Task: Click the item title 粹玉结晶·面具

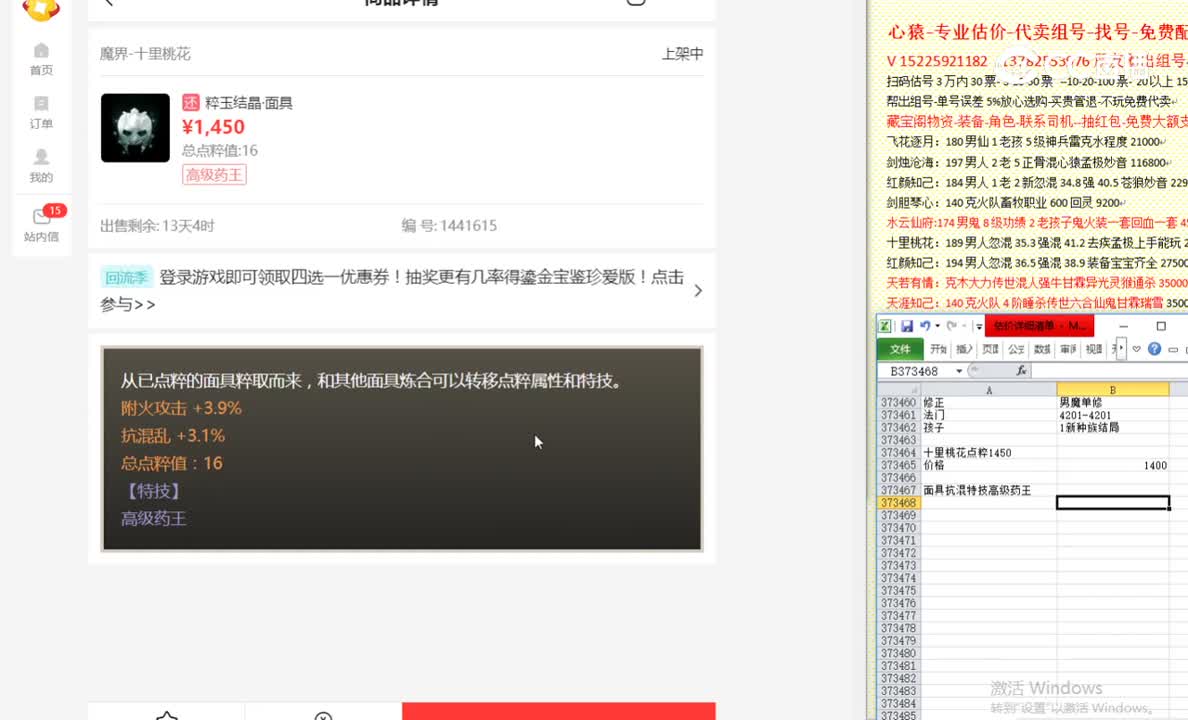Action: pyautogui.click(x=249, y=102)
